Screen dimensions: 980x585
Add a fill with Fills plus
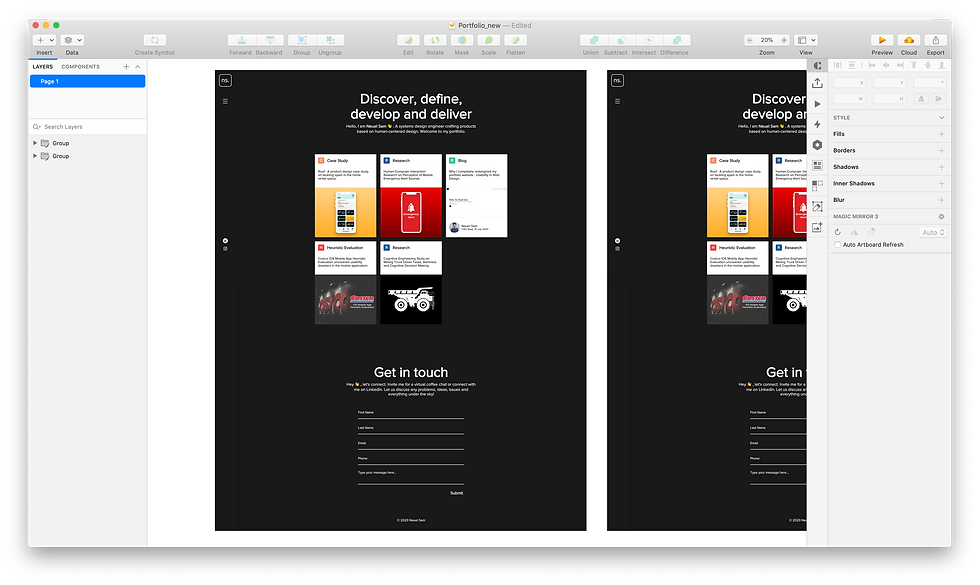941,134
